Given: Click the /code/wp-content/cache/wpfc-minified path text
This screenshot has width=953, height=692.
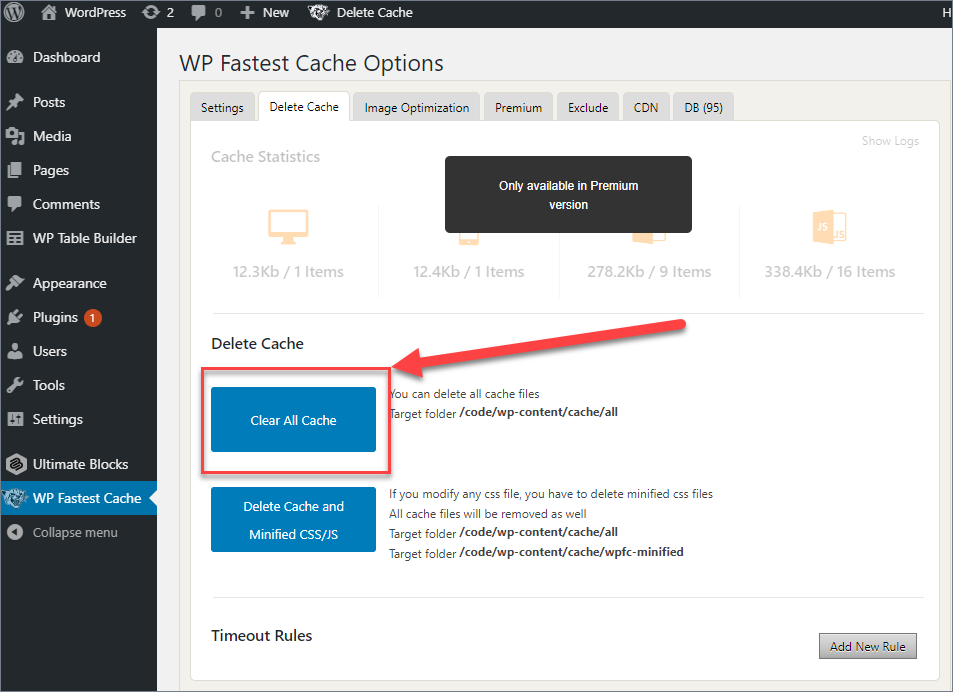Looking at the screenshot, I should coord(571,552).
